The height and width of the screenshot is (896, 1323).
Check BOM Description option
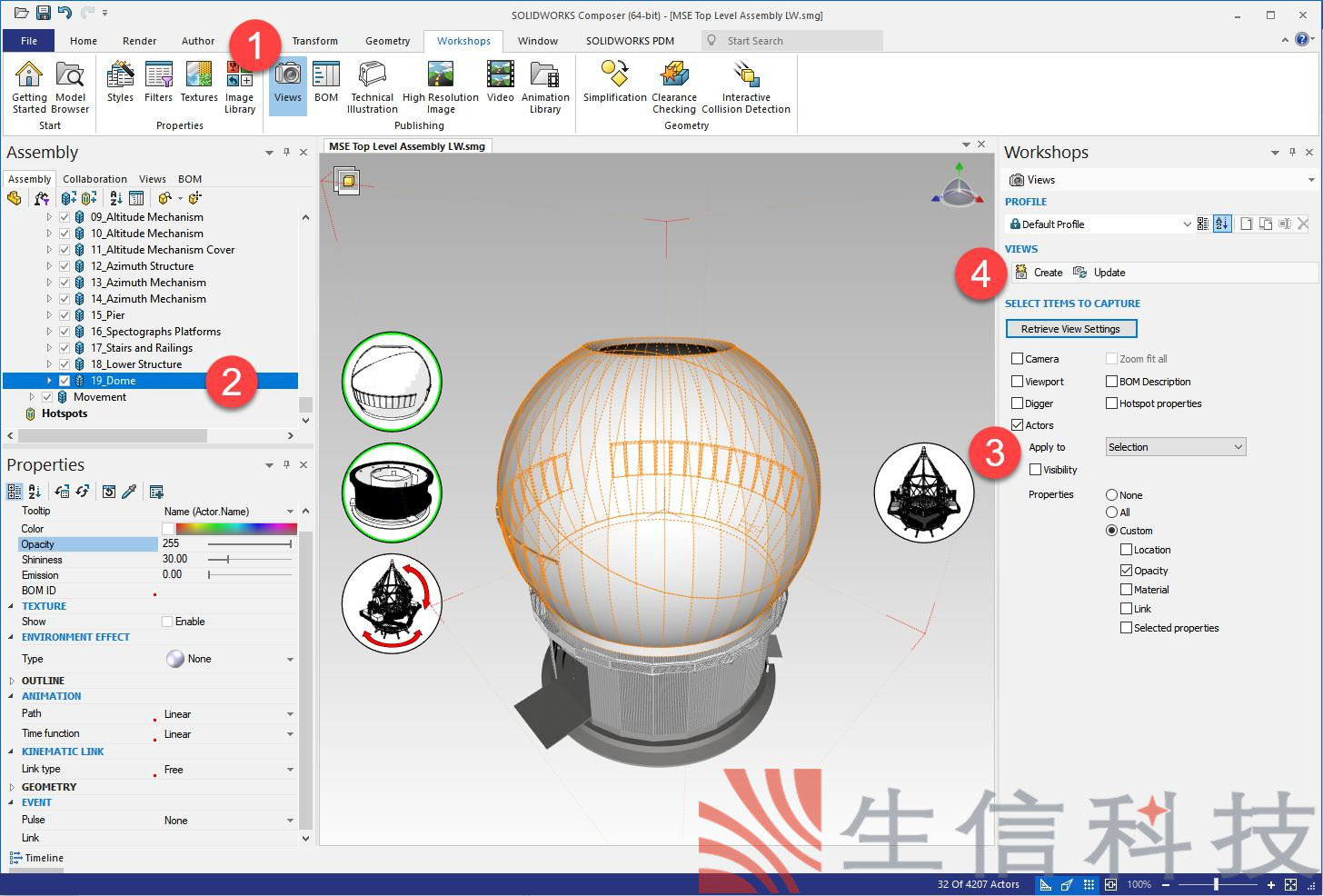(x=1111, y=382)
